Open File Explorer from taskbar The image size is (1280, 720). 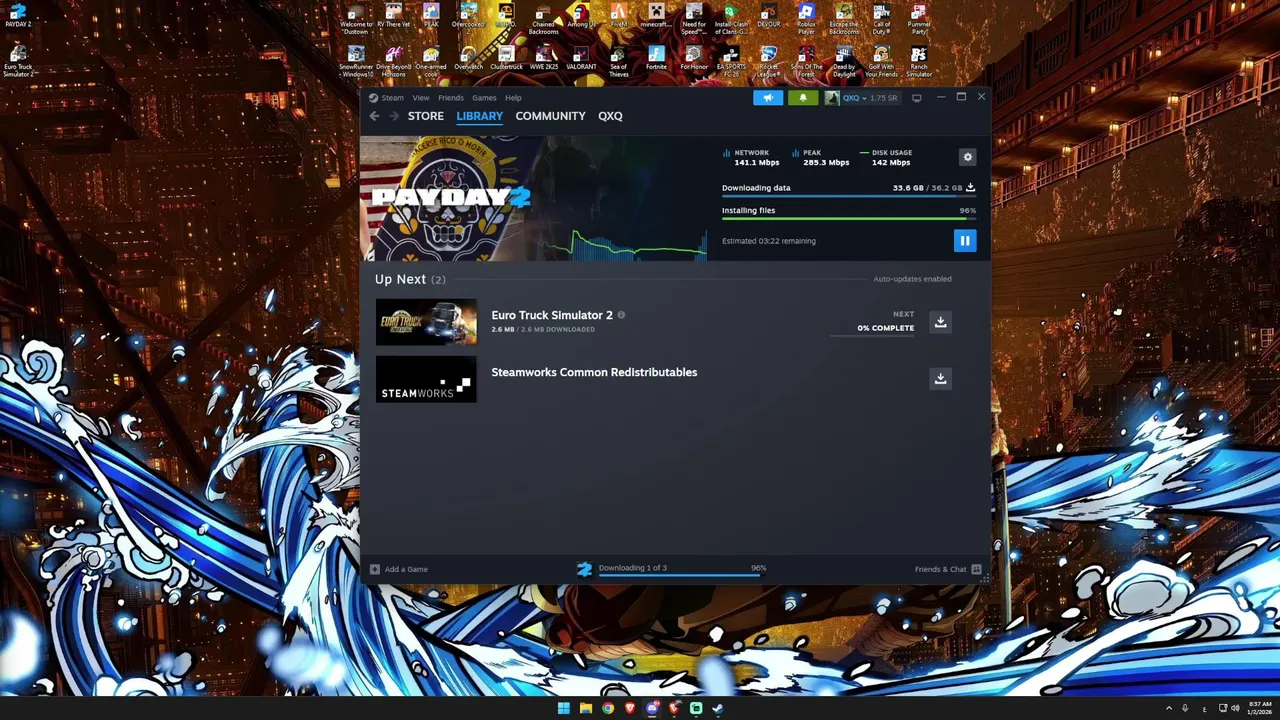point(585,708)
